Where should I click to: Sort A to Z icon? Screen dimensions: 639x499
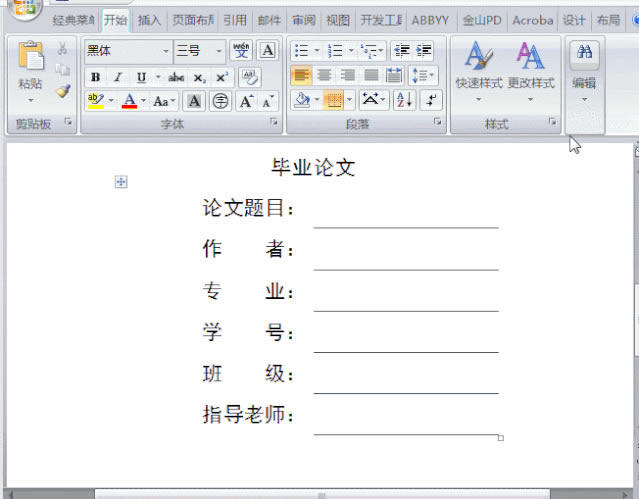click(404, 100)
